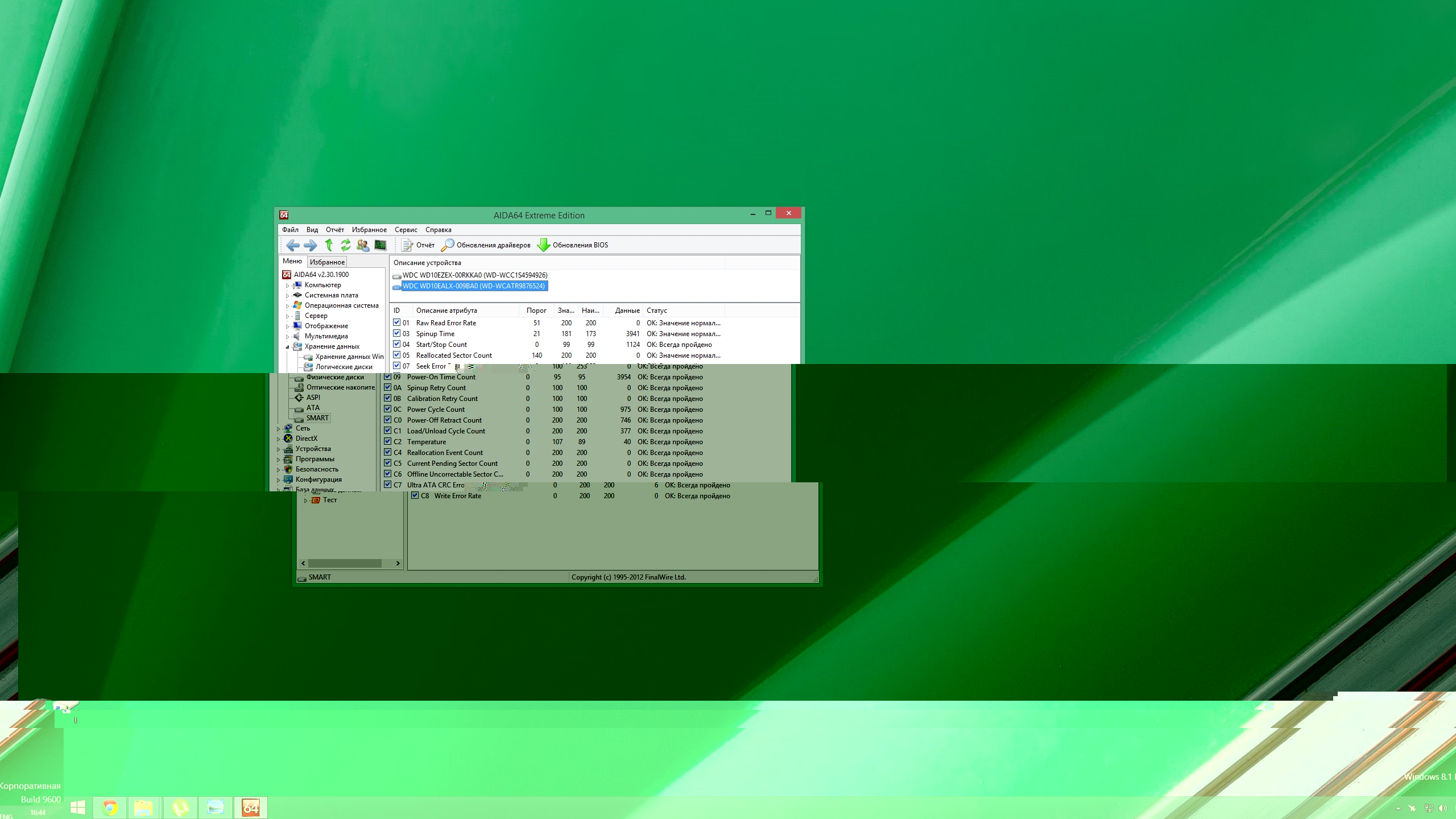
Task: Open Обновления драйверов driver updates
Action: pyautogui.click(x=486, y=245)
